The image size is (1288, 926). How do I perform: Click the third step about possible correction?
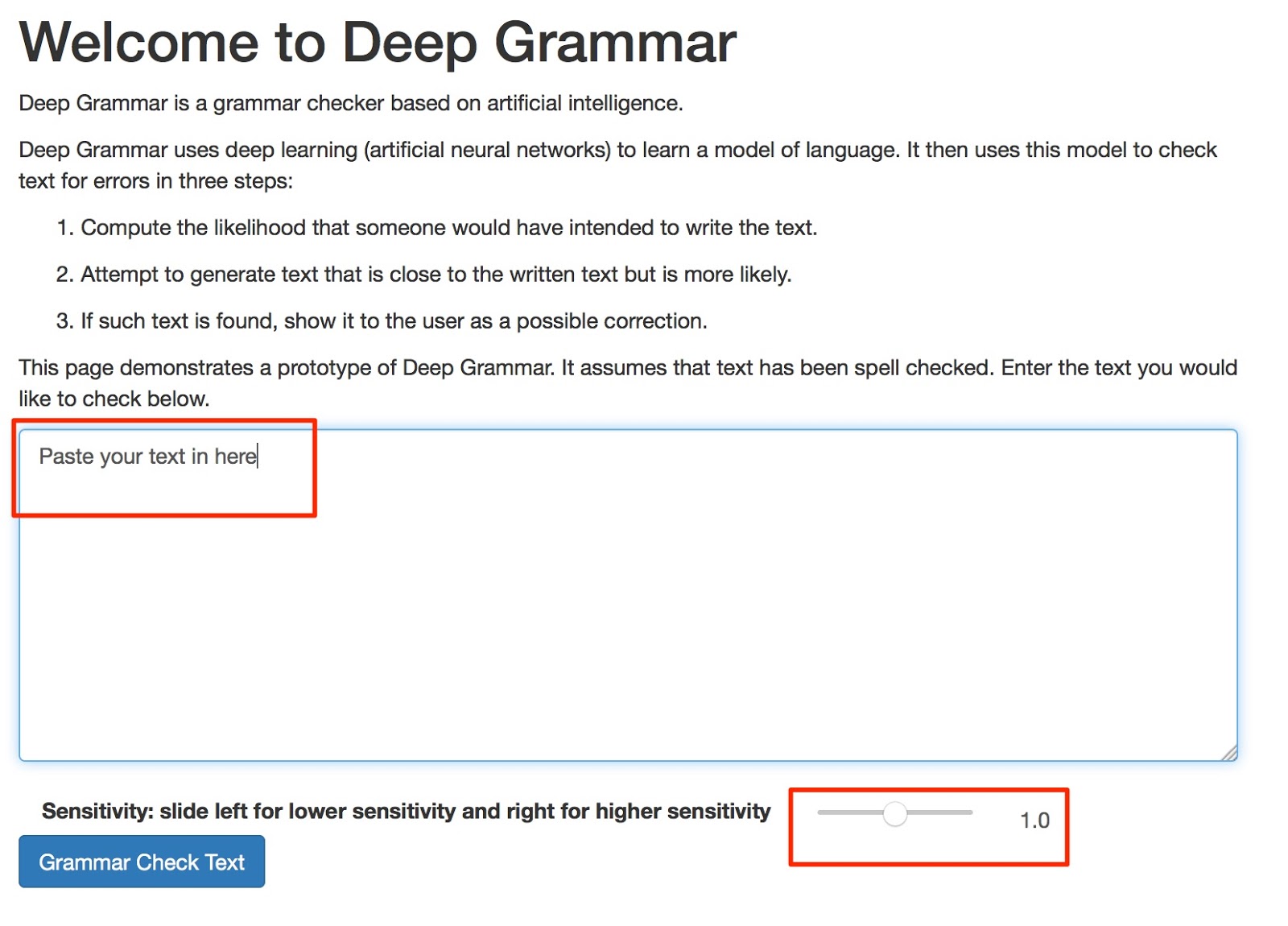coord(382,321)
